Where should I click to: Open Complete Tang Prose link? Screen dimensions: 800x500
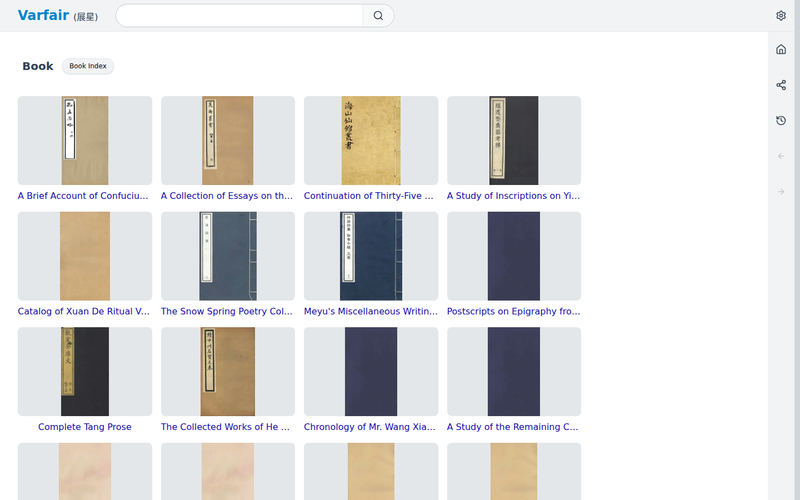[x=85, y=427]
